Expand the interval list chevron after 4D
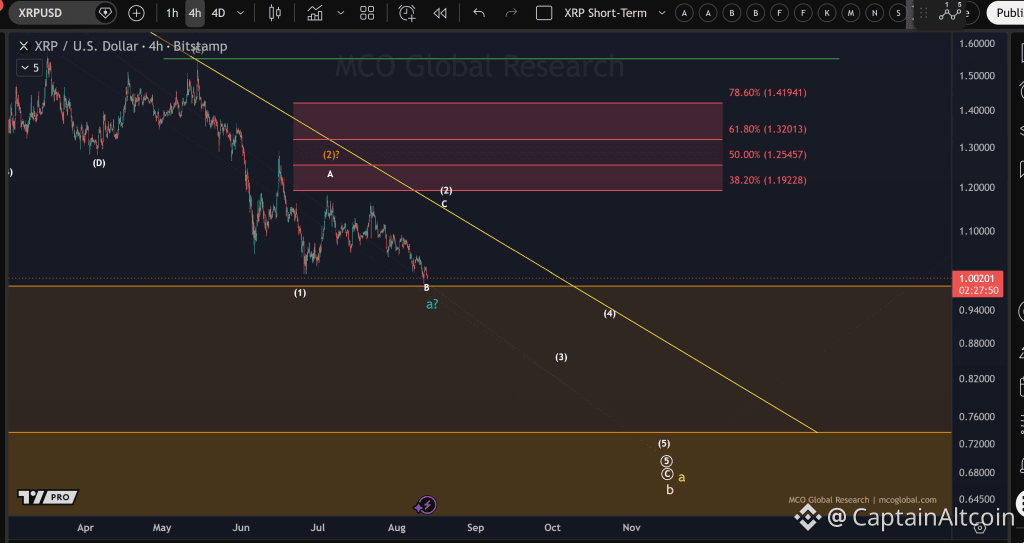 coord(241,13)
